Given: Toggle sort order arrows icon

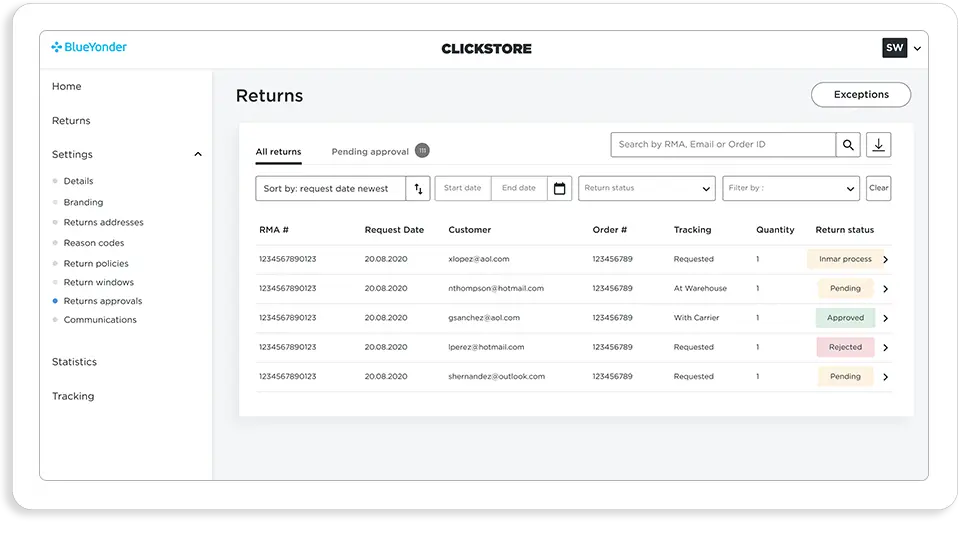Looking at the screenshot, I should coord(418,189).
